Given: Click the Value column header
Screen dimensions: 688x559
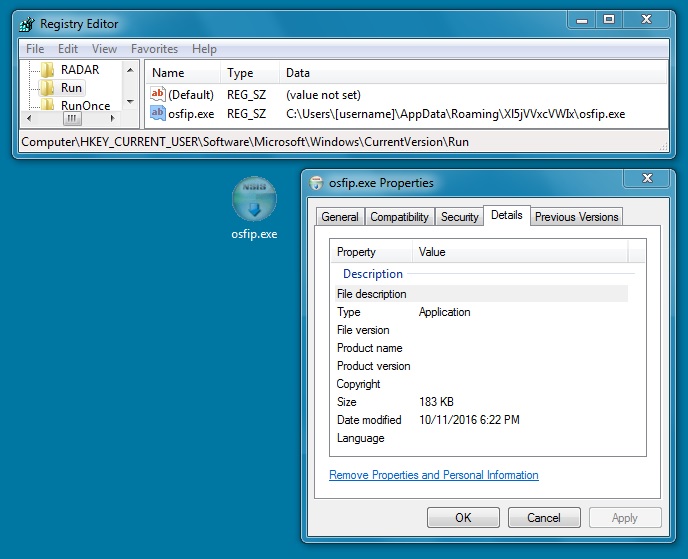Looking at the screenshot, I should tap(520, 252).
